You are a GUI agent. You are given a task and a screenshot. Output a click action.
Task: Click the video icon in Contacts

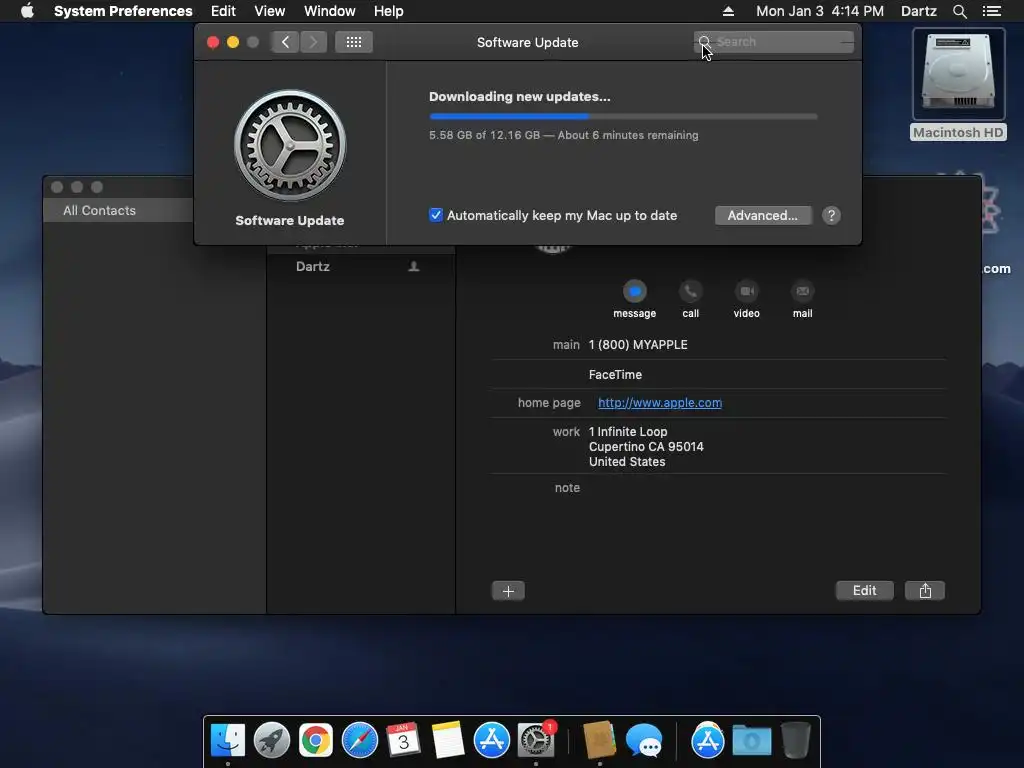pyautogui.click(x=746, y=291)
